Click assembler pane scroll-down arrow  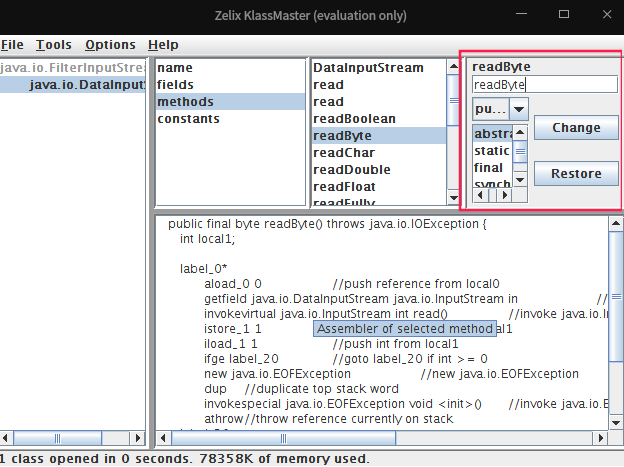click(616, 423)
